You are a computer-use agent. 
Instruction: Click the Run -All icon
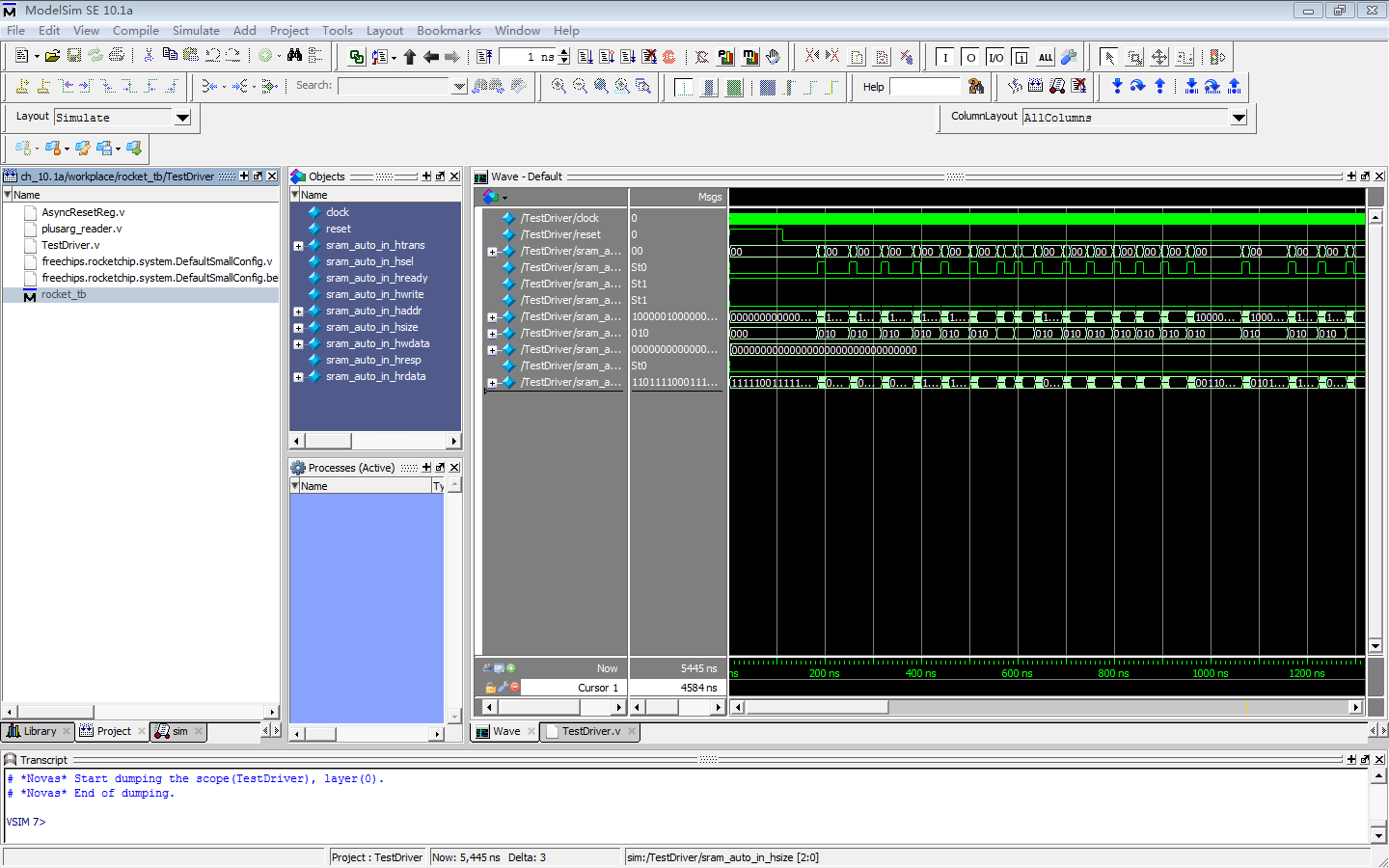628,57
